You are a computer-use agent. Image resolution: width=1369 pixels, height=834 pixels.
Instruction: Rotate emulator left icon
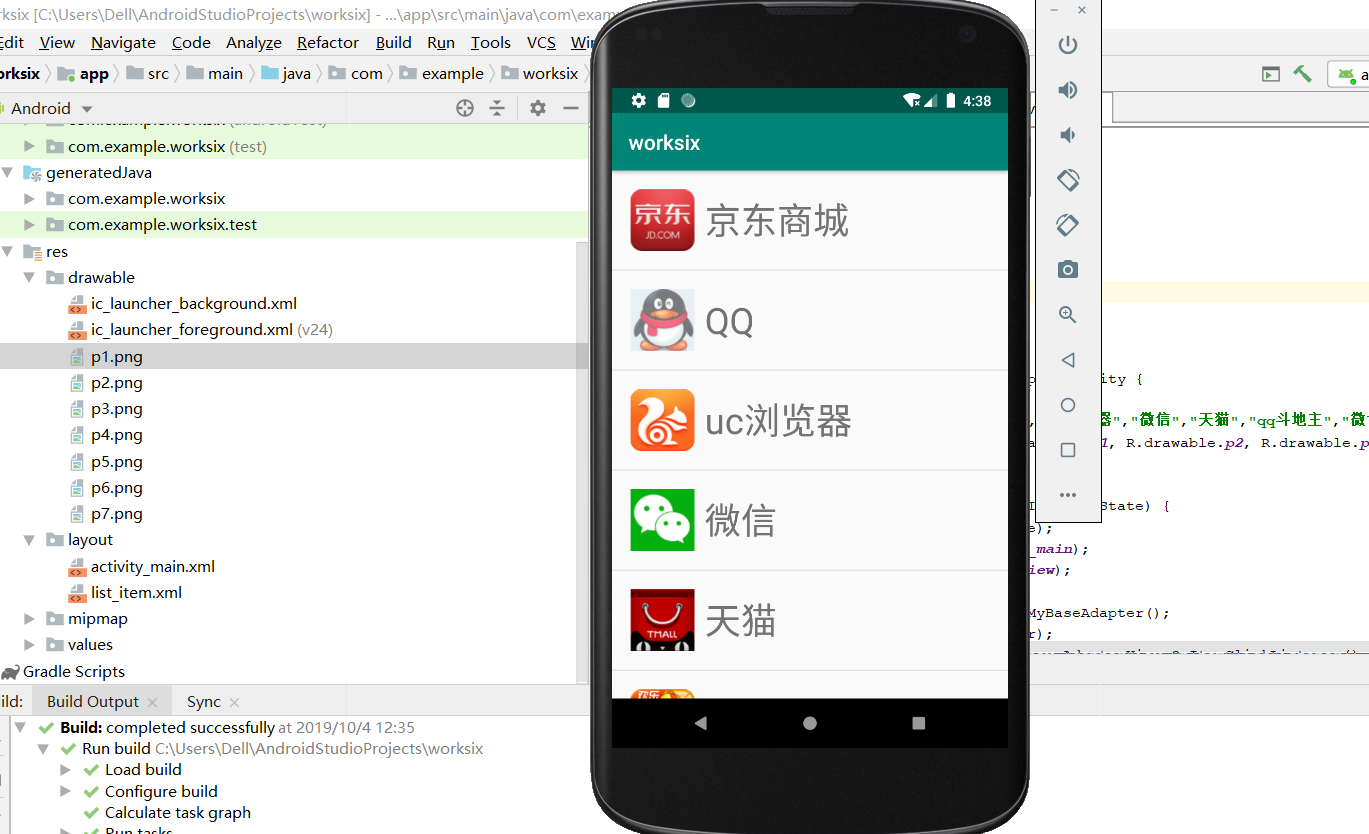[1068, 180]
